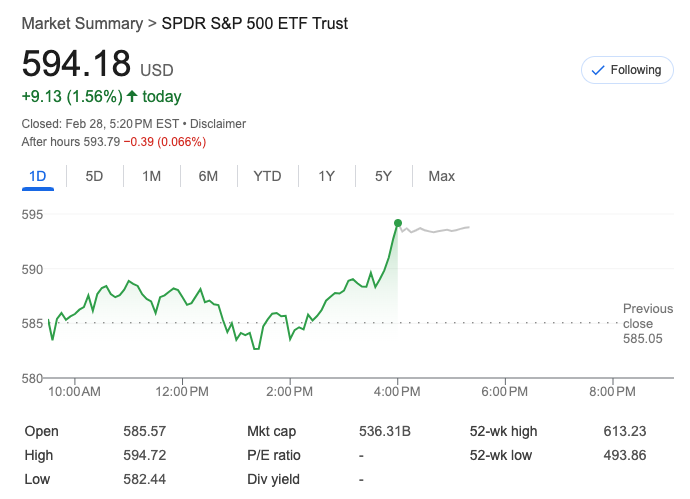The image size is (690, 499).
Task: Switch to the 5Y range
Action: [384, 176]
